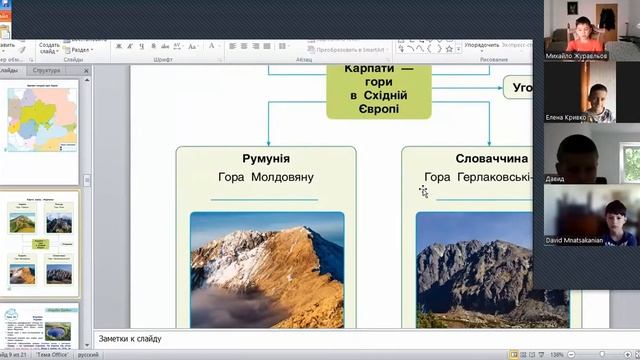Image resolution: width=640 pixels, height=360 pixels.
Task: Click the Уго... box on the right
Action: pyautogui.click(x=518, y=87)
